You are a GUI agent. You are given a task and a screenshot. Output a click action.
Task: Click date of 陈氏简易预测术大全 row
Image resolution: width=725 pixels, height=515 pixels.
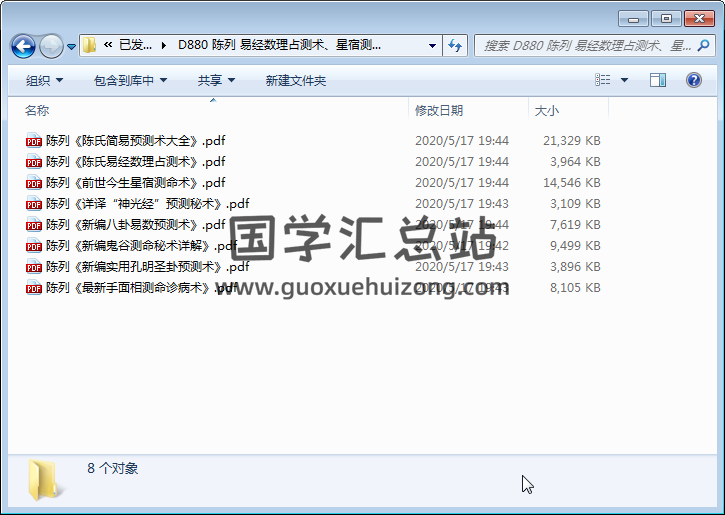(x=462, y=141)
